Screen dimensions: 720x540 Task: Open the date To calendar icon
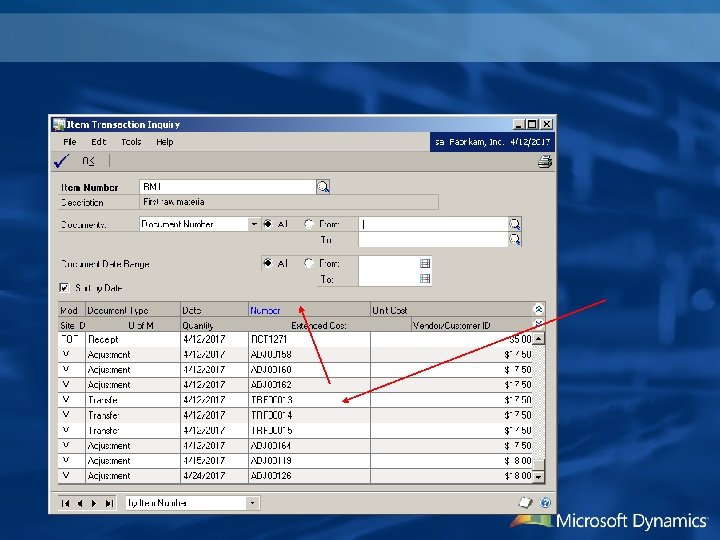pos(425,279)
